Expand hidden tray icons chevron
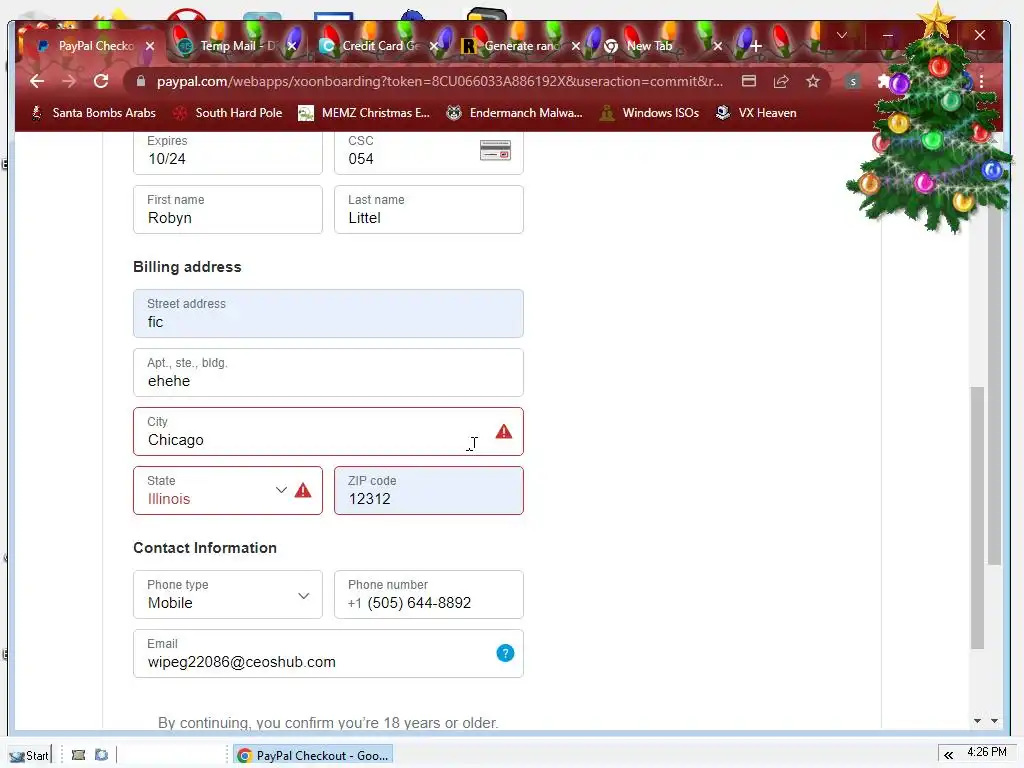 [x=948, y=756]
